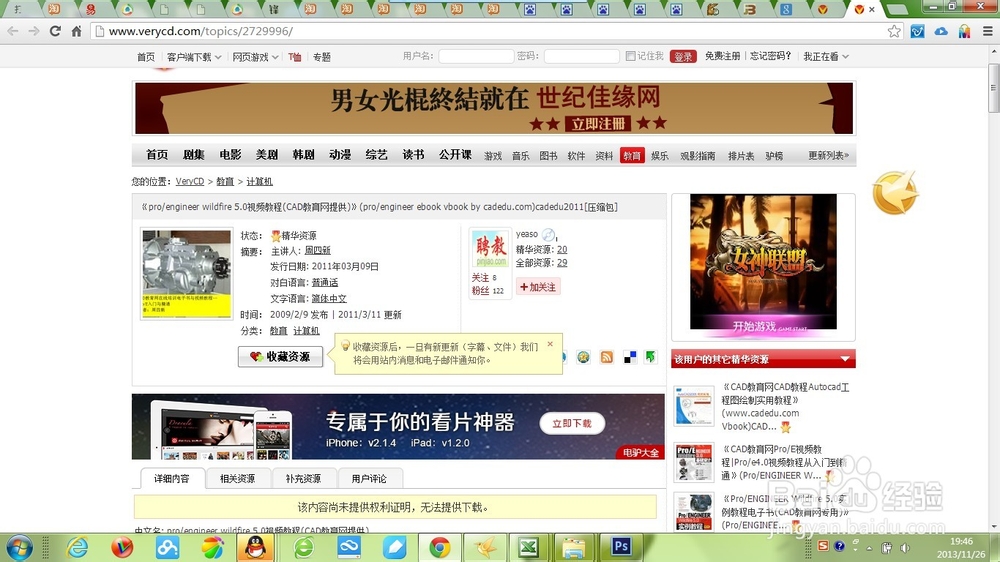This screenshot has width=1000, height=562.
Task: Click the 加关注 follow button
Action: click(538, 287)
